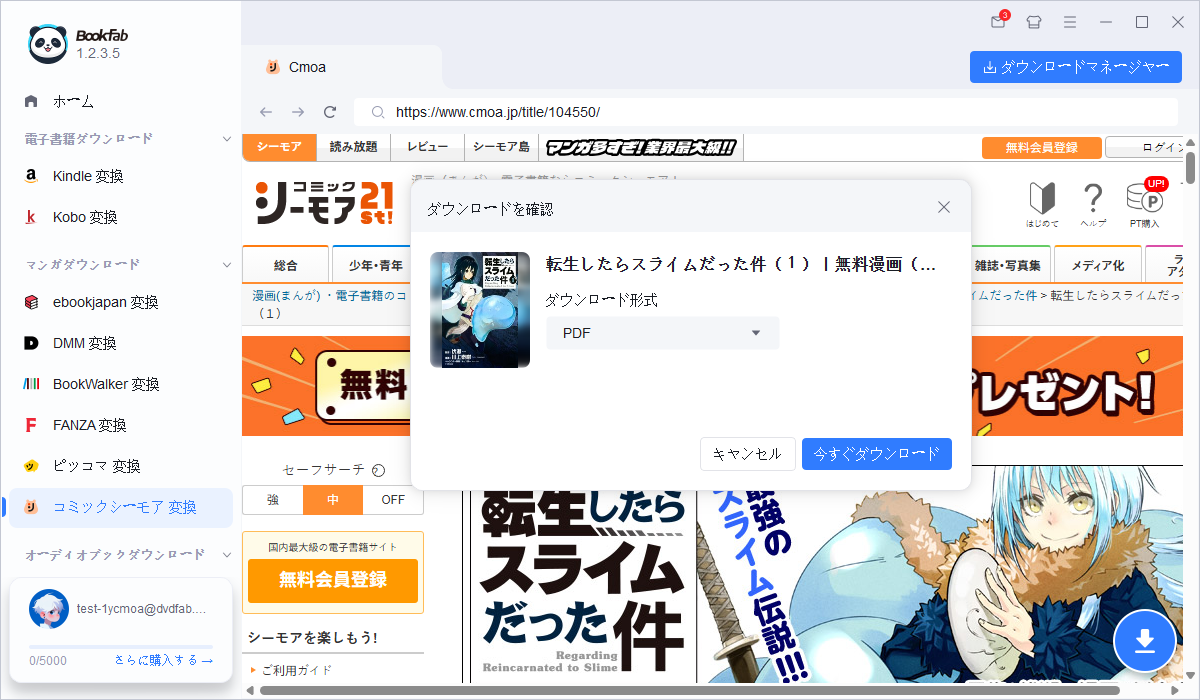Image resolution: width=1200 pixels, height=700 pixels.
Task: Switch to the Cmoa browser tab
Action: [341, 67]
